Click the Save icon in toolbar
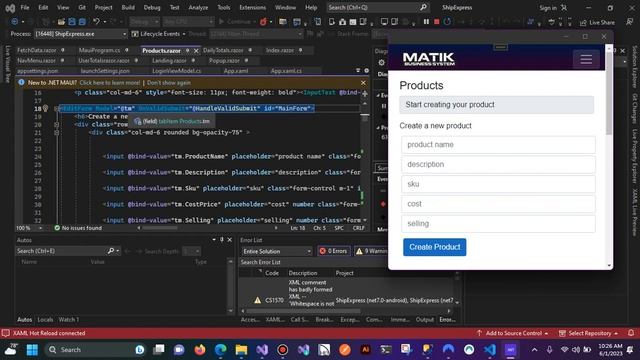Image resolution: width=640 pixels, height=360 pixels. (x=72, y=22)
